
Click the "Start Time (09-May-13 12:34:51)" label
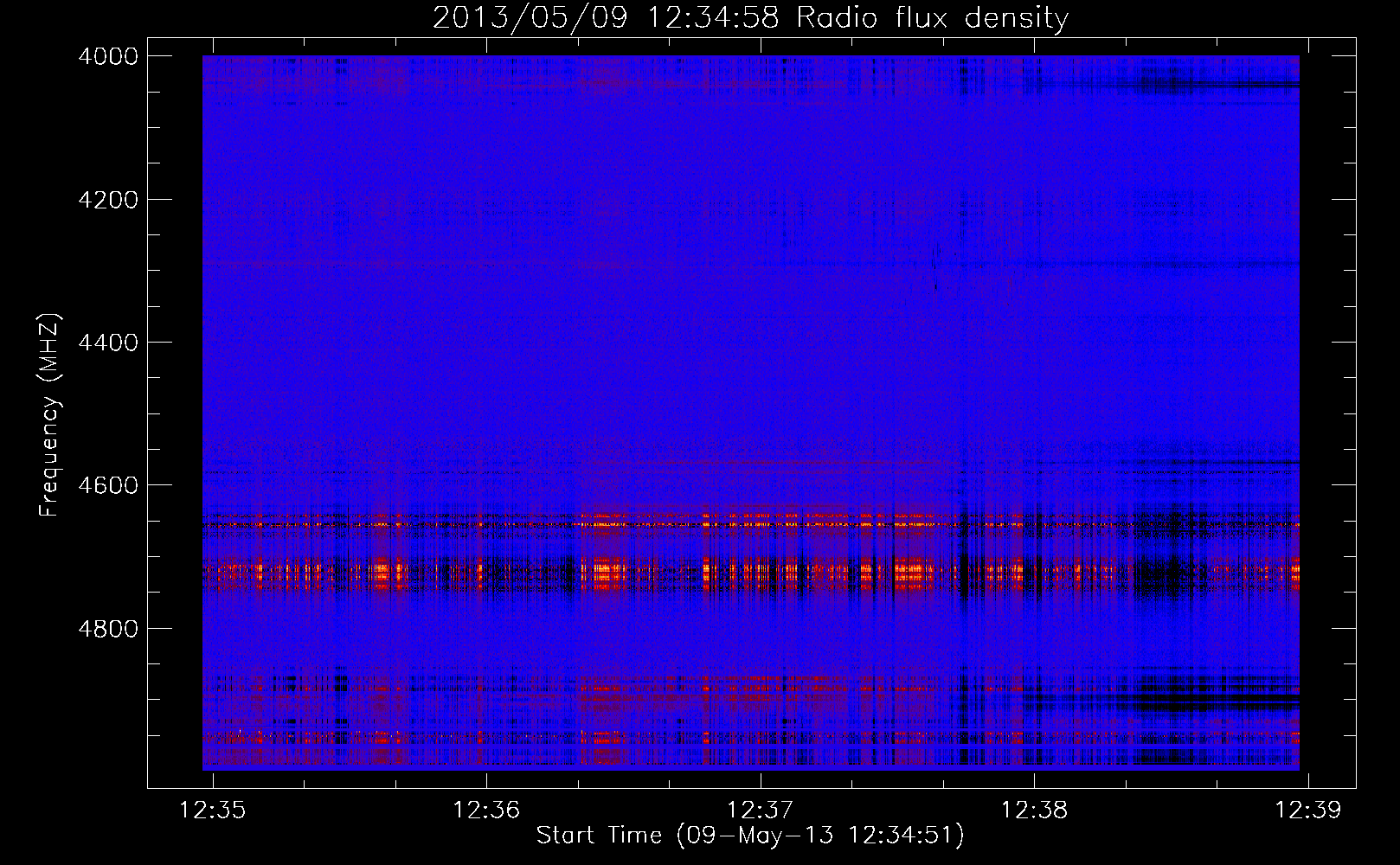pos(750,836)
